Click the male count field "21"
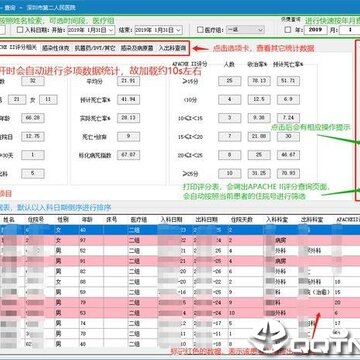This screenshot has height=360, width=360. pyautogui.click(x=17, y=100)
